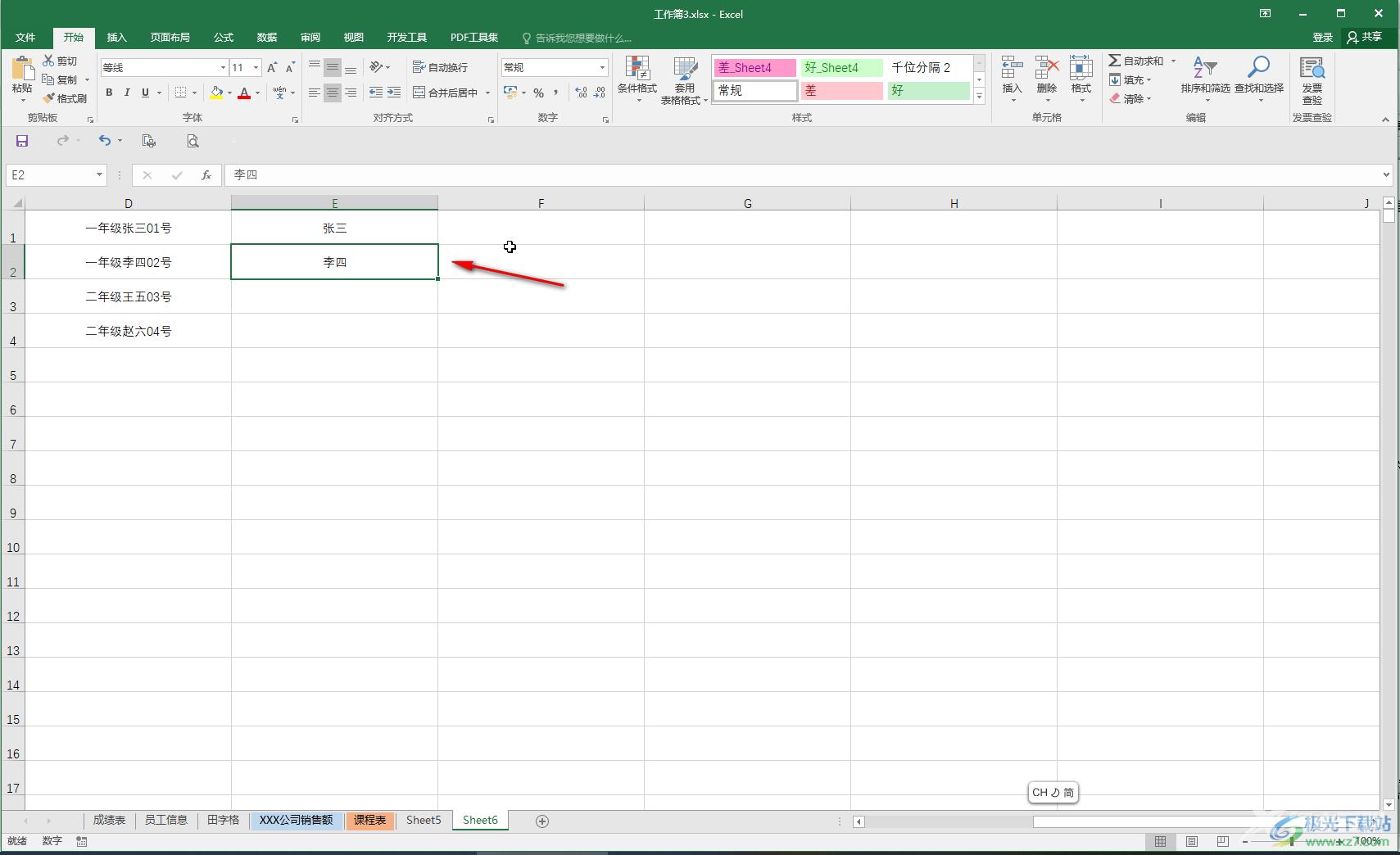Click the Decrease Decimal icon

pyautogui.click(x=600, y=93)
